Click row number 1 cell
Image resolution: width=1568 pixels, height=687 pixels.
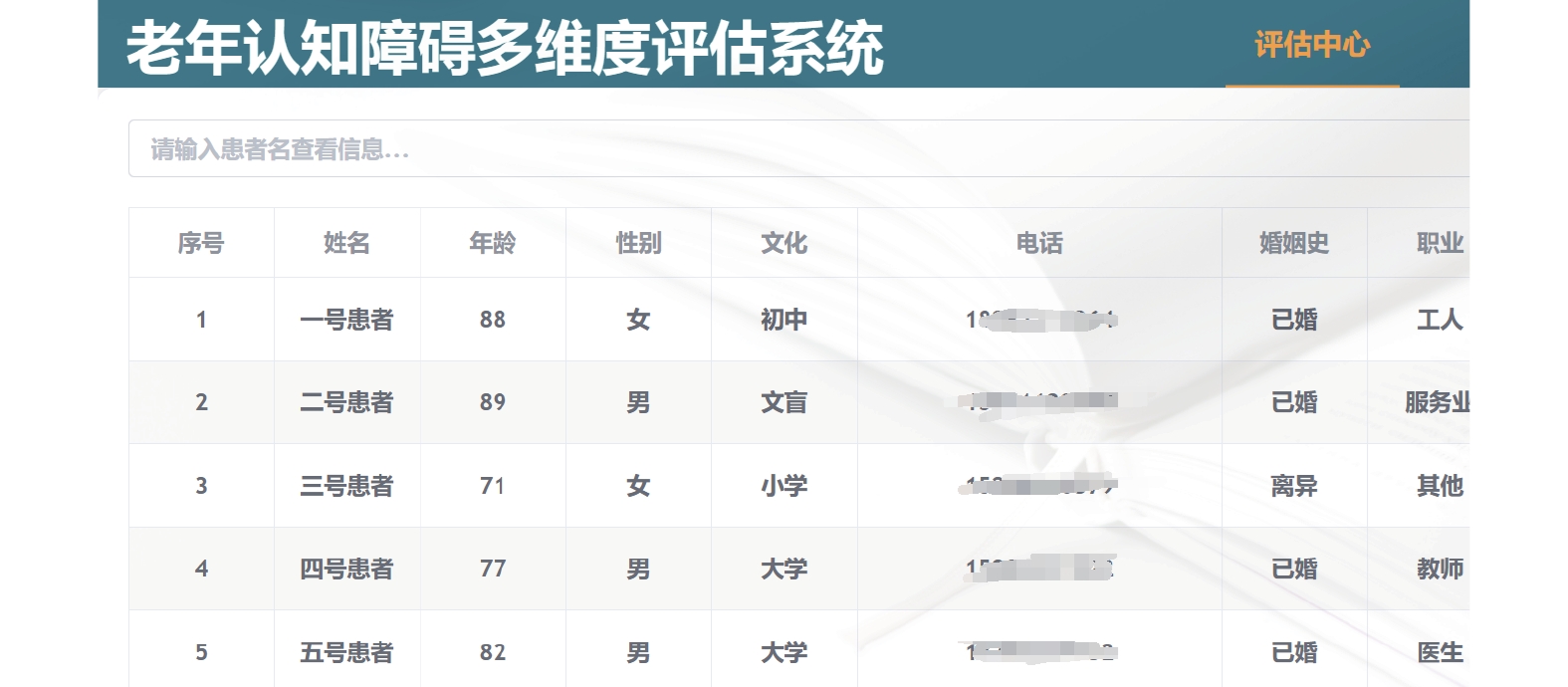pyautogui.click(x=201, y=320)
